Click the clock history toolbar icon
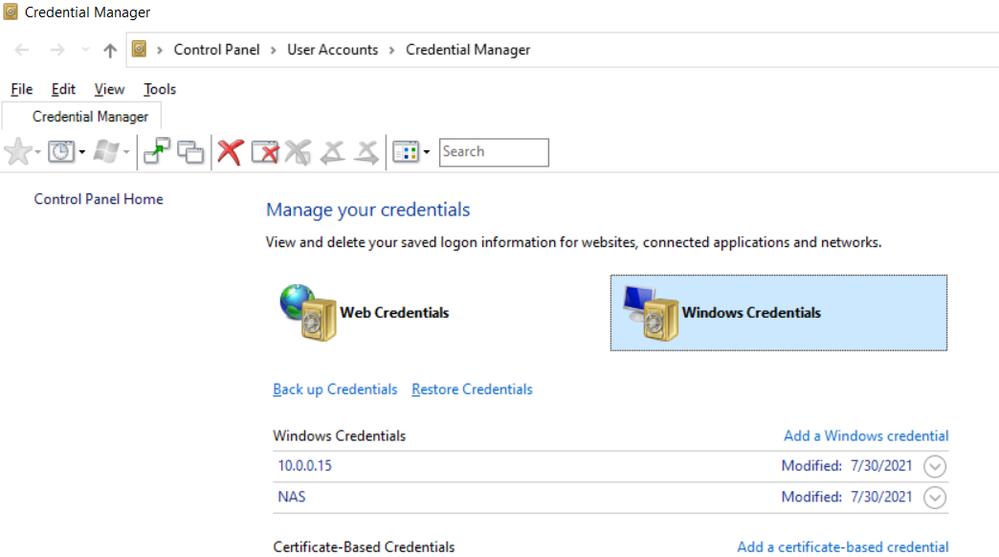Screen dimensions: 999x557 click(x=62, y=152)
